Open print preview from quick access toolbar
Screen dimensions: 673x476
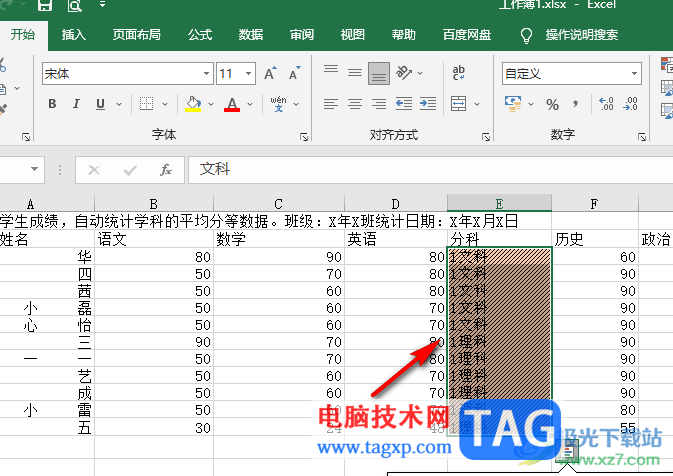pyautogui.click(x=74, y=5)
